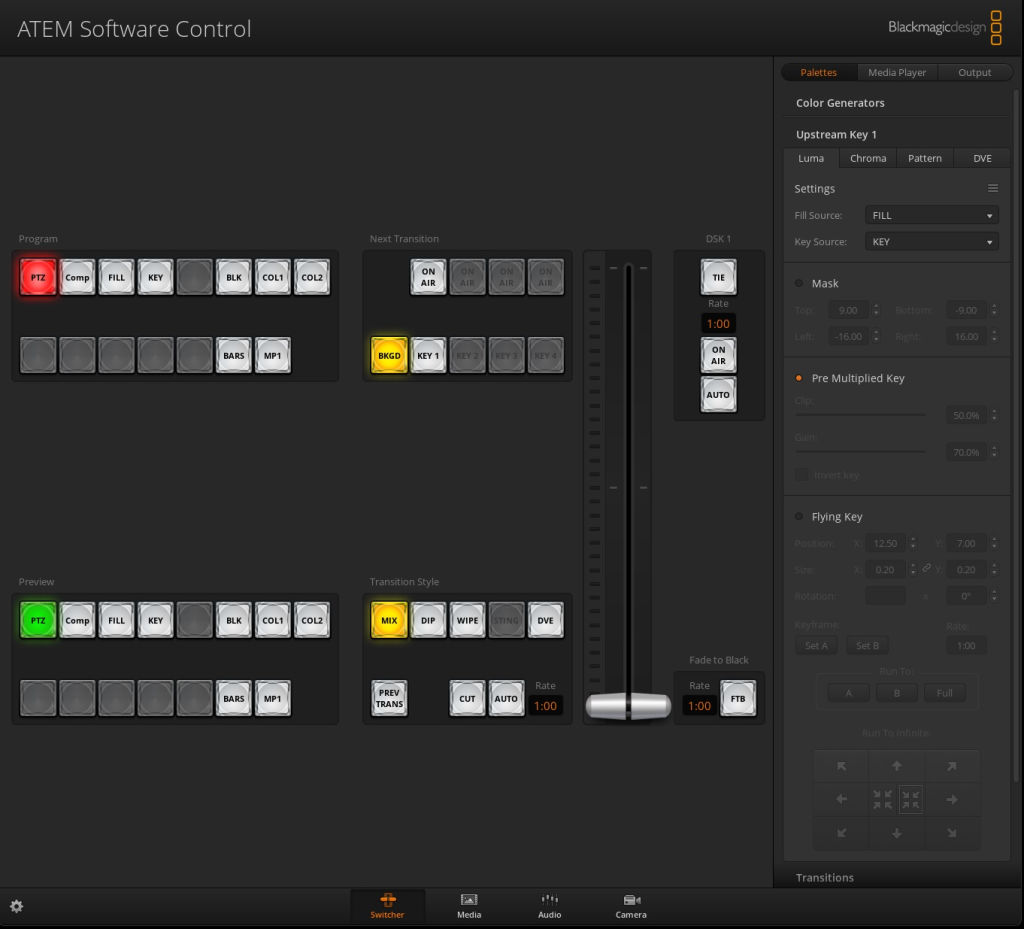The height and width of the screenshot is (929, 1024).
Task: Open the settings gear icon
Action: click(16, 906)
